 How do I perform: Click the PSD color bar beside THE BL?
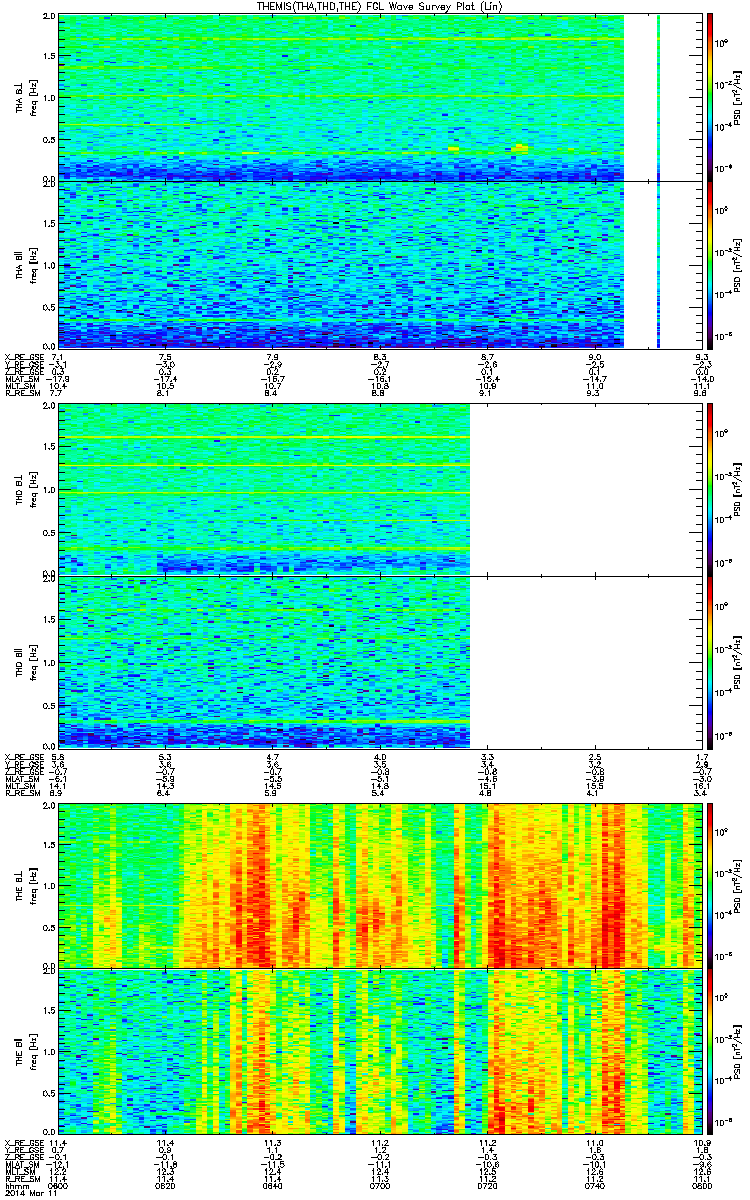710,884
